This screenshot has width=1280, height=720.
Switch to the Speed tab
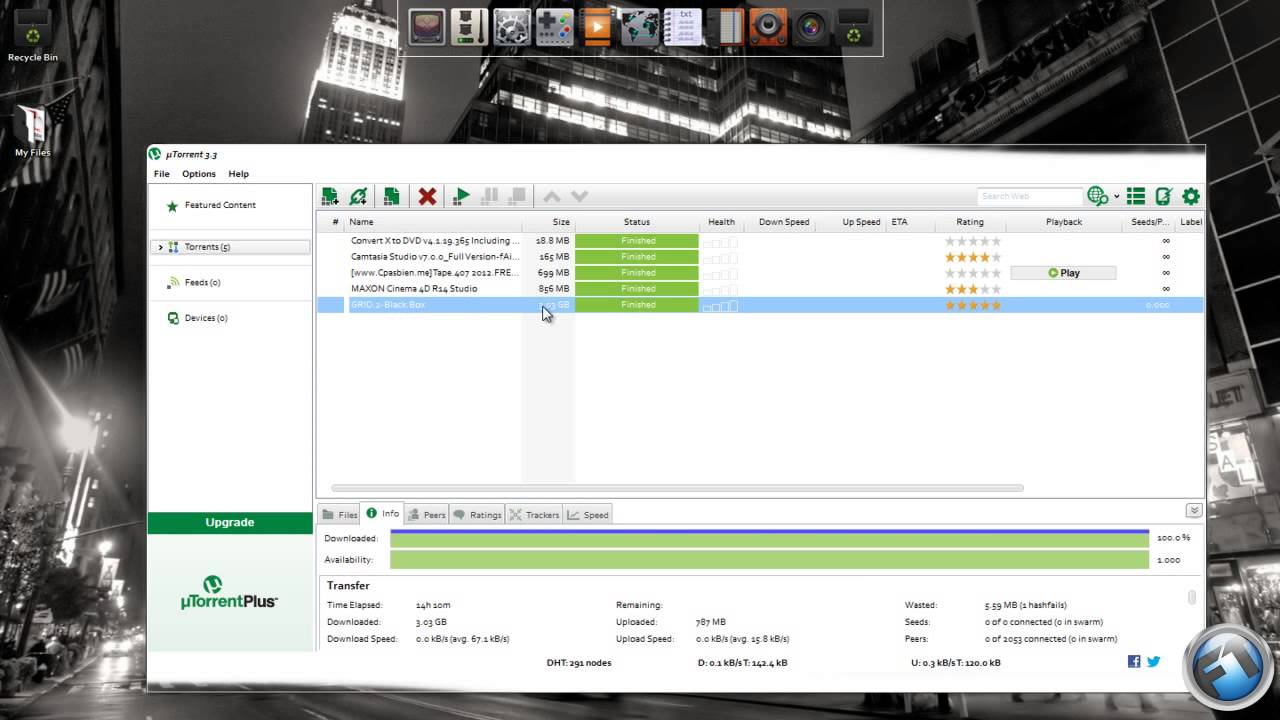[x=588, y=515]
